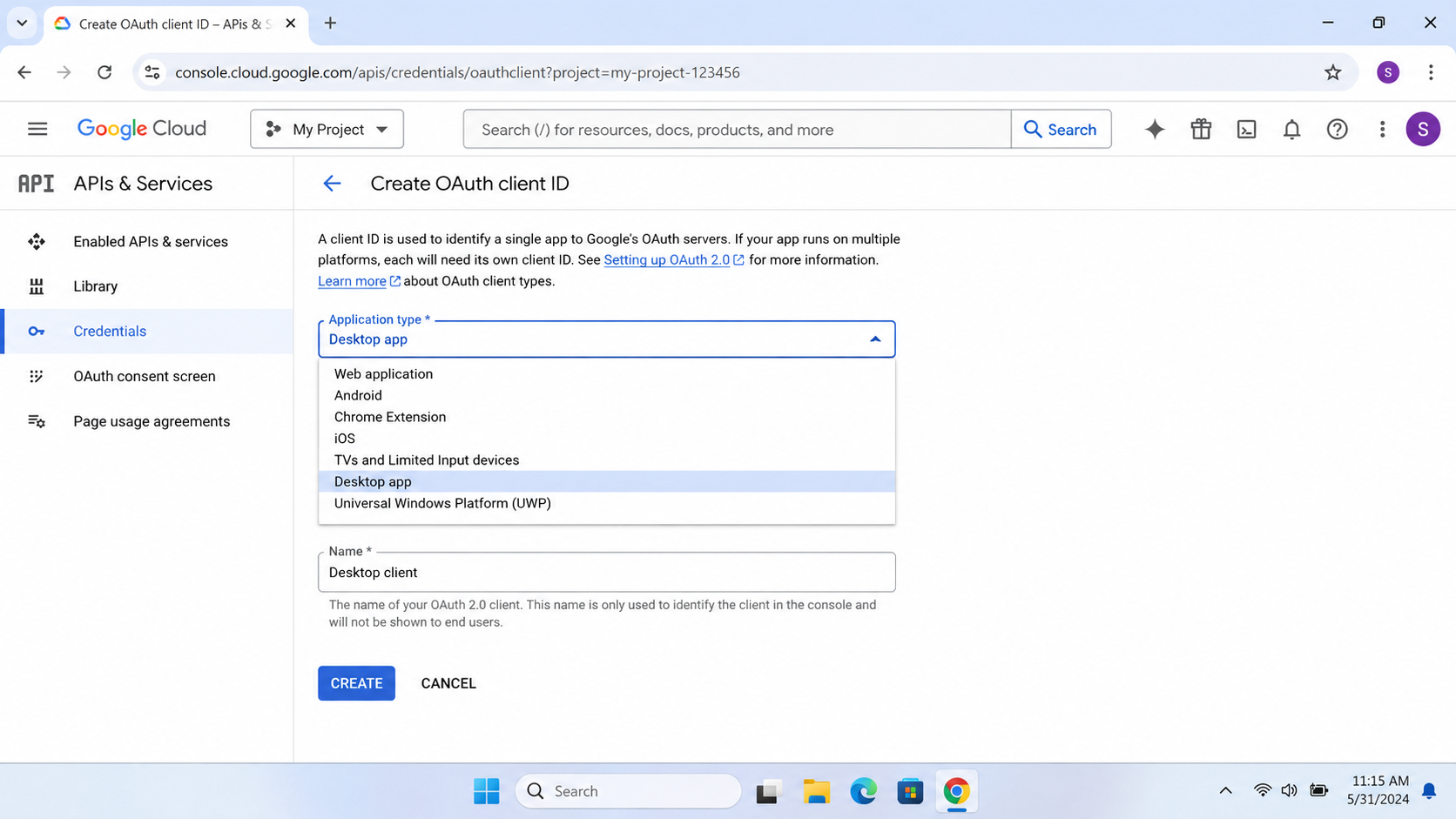
Task: View site information icon in address bar
Action: pyautogui.click(x=152, y=72)
